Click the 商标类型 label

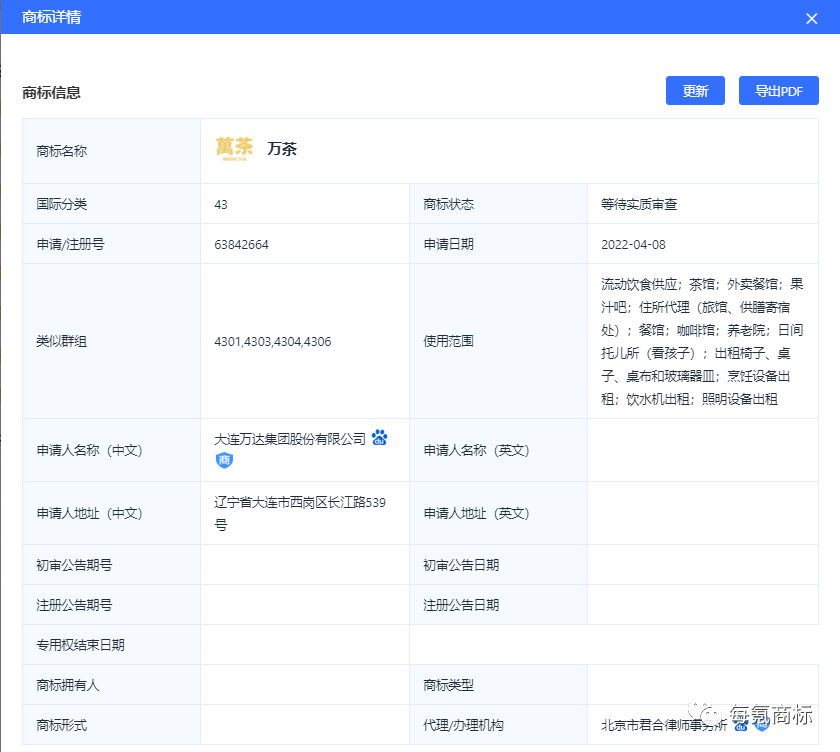448,685
